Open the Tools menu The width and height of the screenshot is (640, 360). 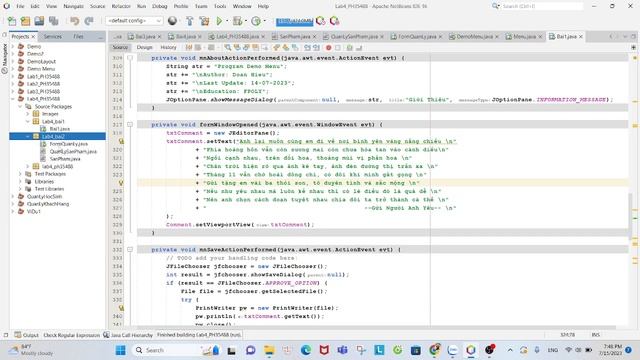tap(220, 6)
